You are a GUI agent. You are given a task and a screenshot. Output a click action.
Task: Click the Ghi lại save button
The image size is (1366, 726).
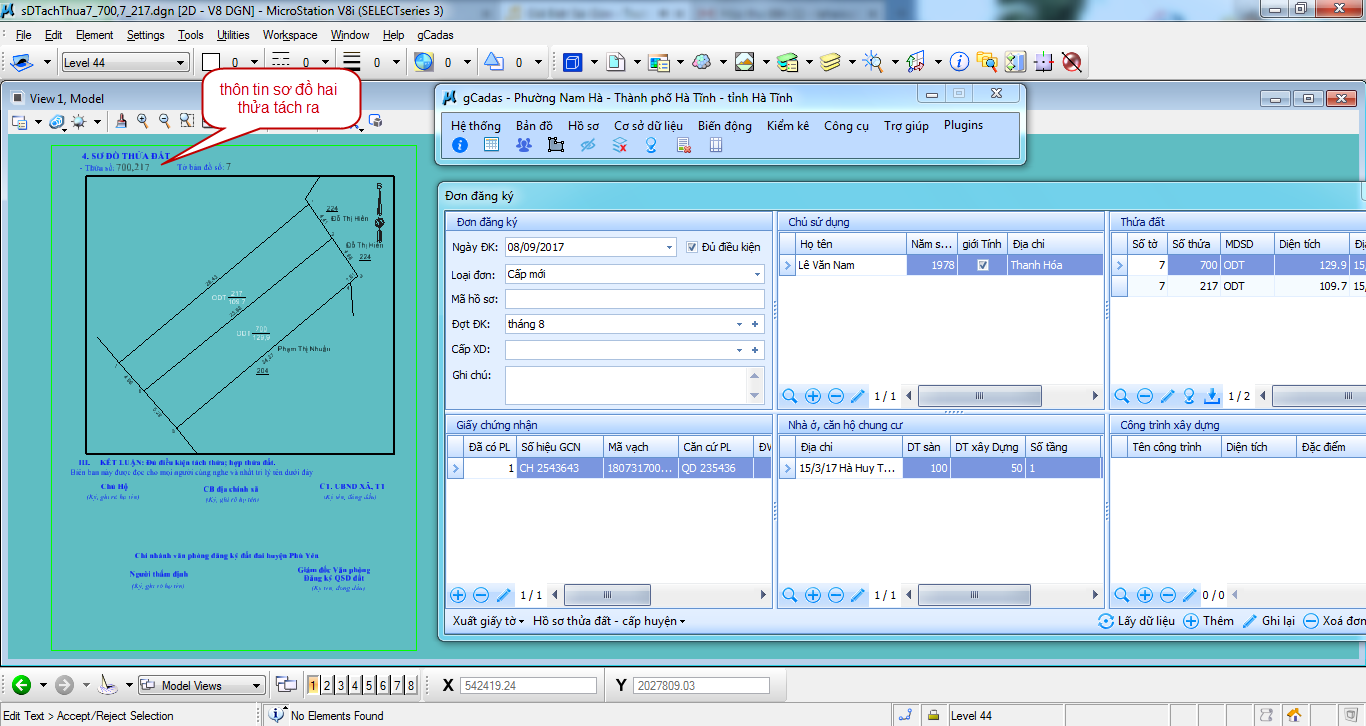coord(1268,621)
